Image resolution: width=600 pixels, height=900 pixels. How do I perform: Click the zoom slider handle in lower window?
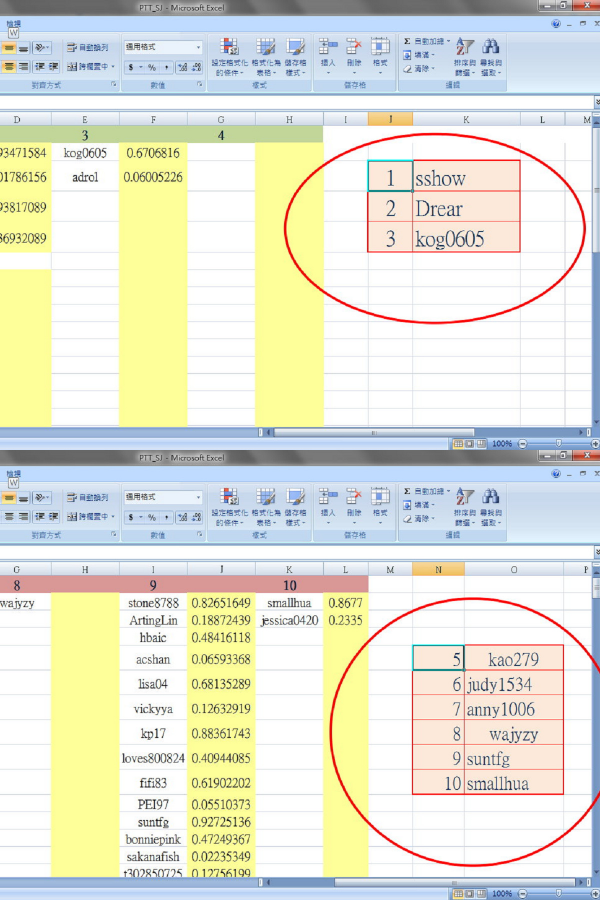coord(559,894)
